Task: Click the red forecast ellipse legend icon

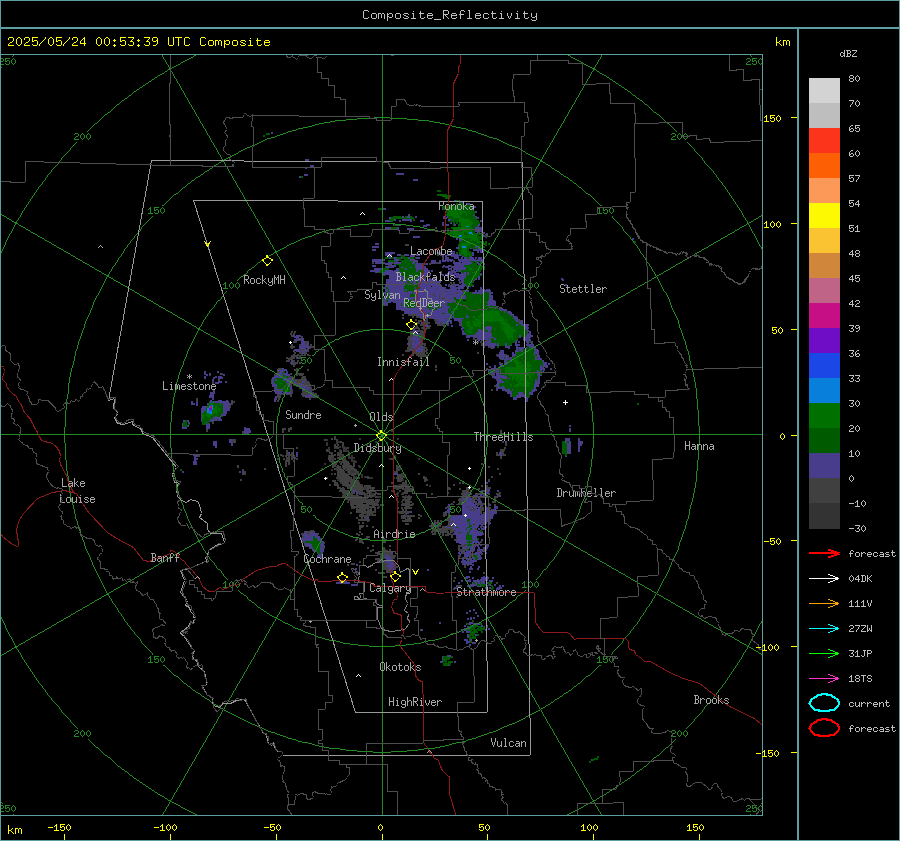Action: (824, 728)
